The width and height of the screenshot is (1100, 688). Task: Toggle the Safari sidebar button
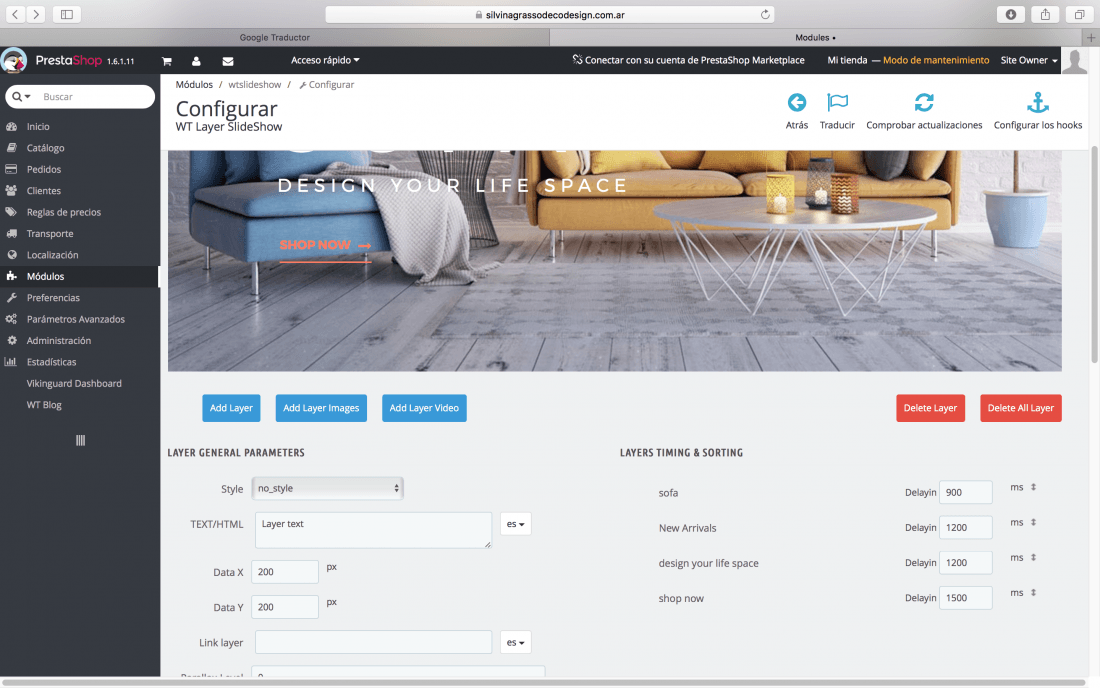click(67, 14)
